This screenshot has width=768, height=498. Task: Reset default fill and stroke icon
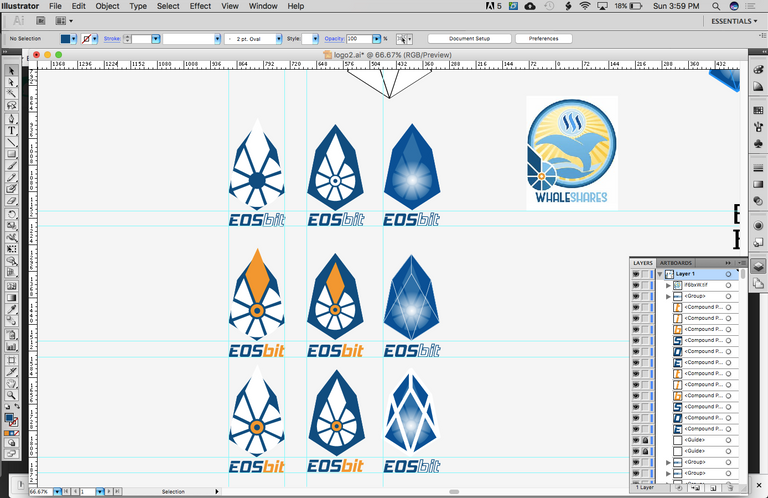pos(7,406)
